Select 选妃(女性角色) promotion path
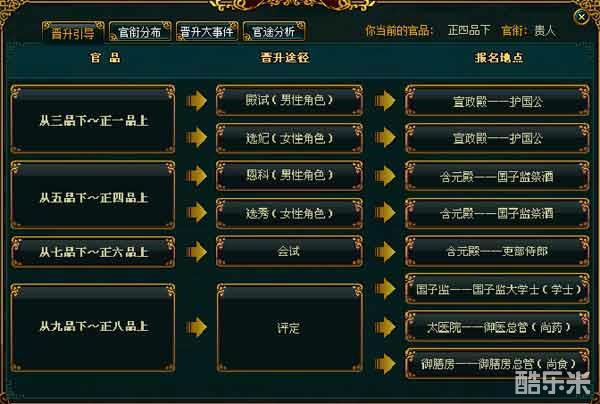Image resolution: width=600 pixels, height=404 pixels. (x=289, y=138)
